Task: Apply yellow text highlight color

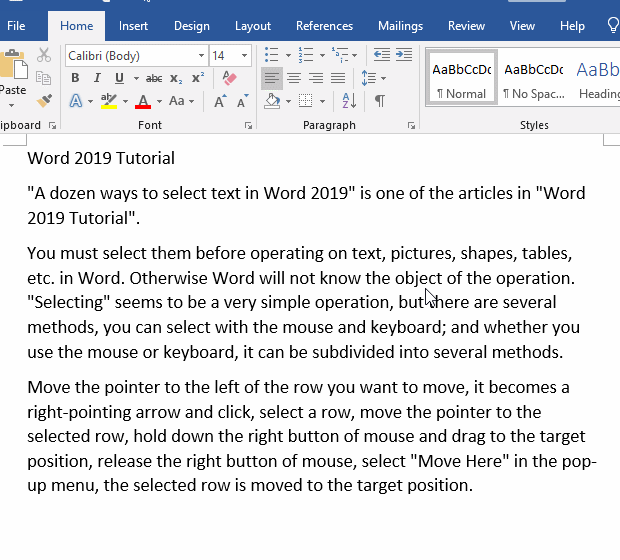Action: [x=109, y=101]
